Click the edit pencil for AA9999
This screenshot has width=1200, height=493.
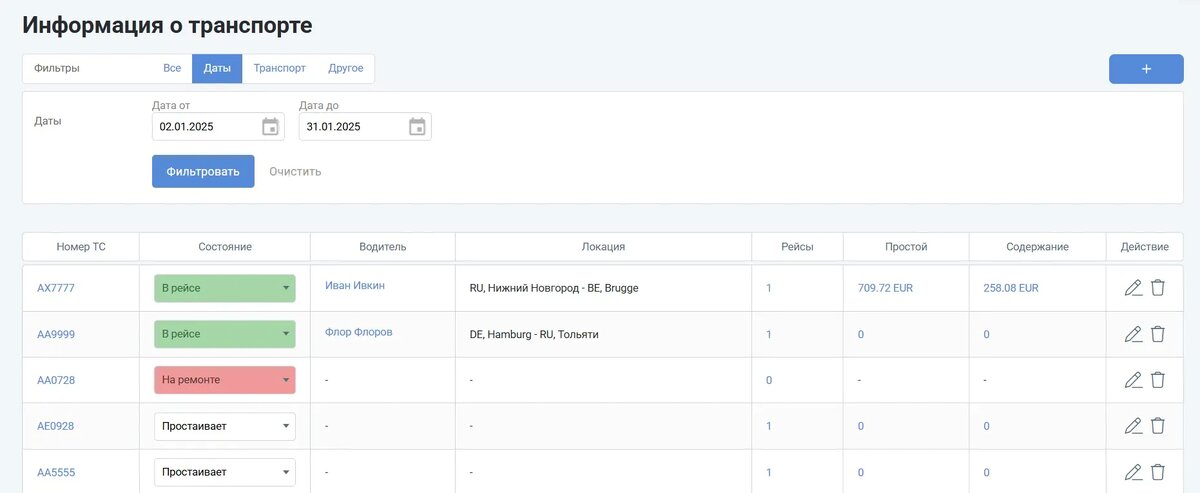[x=1133, y=334]
